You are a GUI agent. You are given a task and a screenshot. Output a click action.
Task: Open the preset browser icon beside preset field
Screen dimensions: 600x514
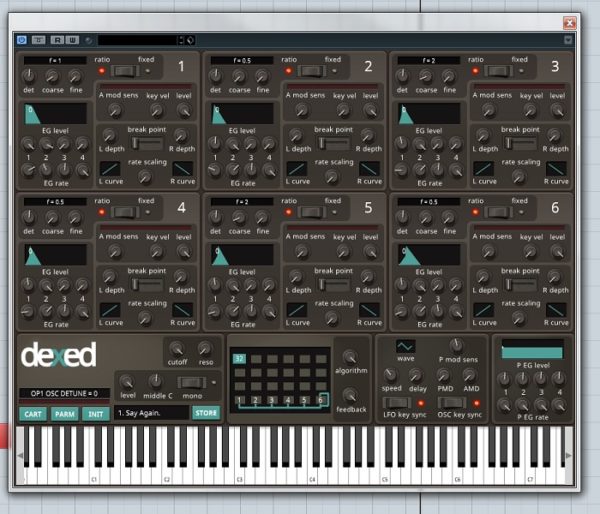[191, 40]
